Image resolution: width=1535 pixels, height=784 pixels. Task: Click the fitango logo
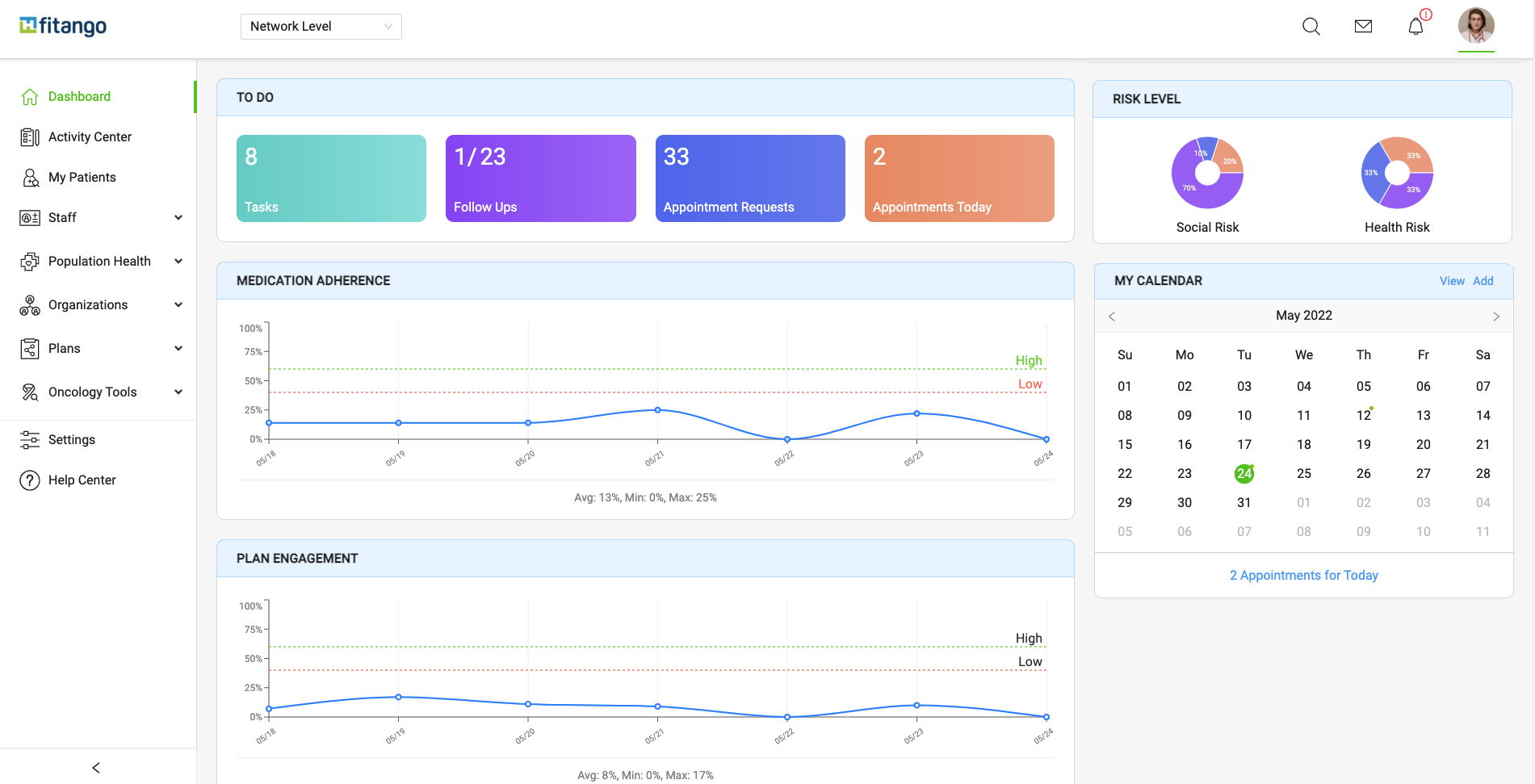[x=63, y=26]
